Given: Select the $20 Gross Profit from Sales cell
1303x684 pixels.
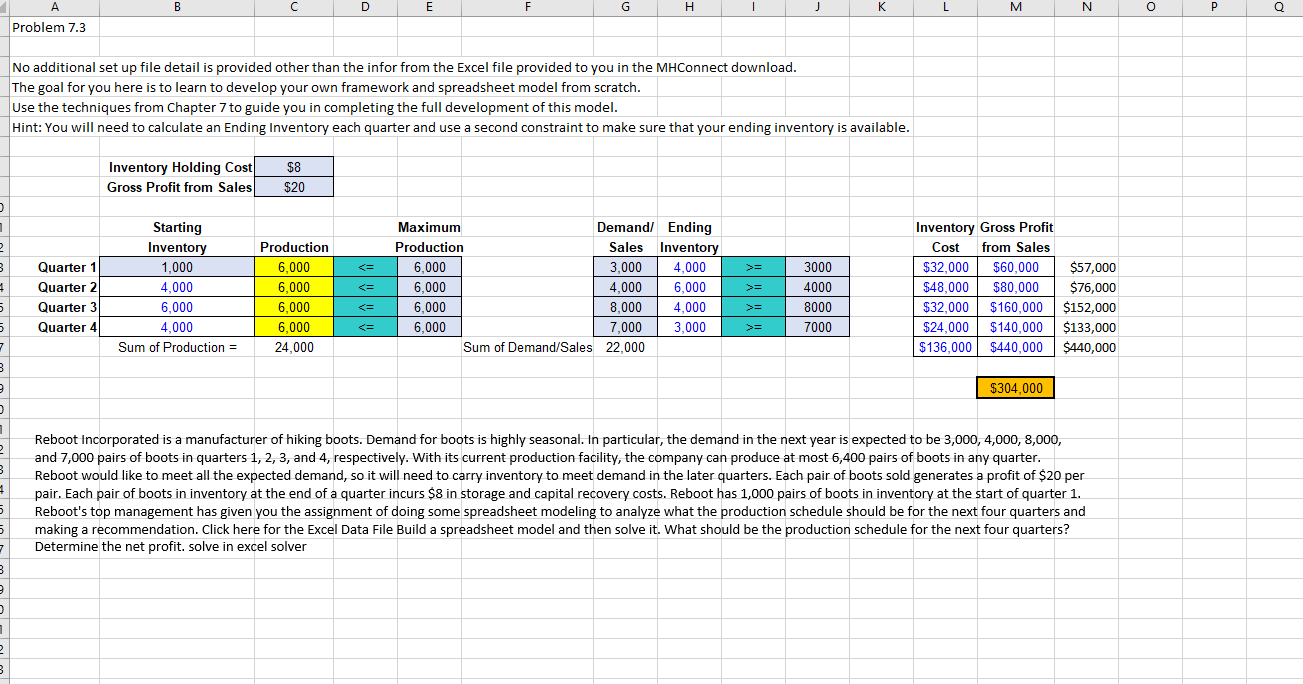Looking at the screenshot, I should (293, 187).
